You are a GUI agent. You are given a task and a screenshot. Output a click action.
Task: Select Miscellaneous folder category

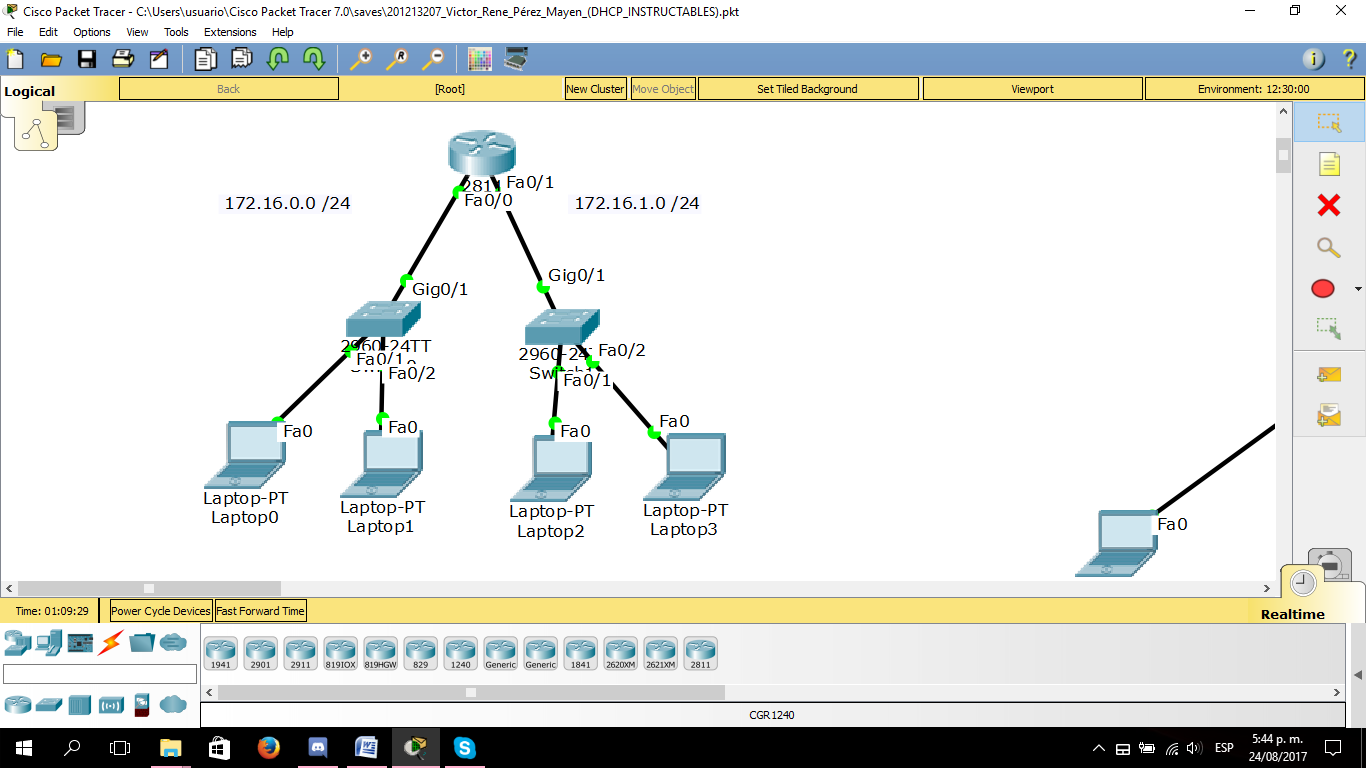142,642
